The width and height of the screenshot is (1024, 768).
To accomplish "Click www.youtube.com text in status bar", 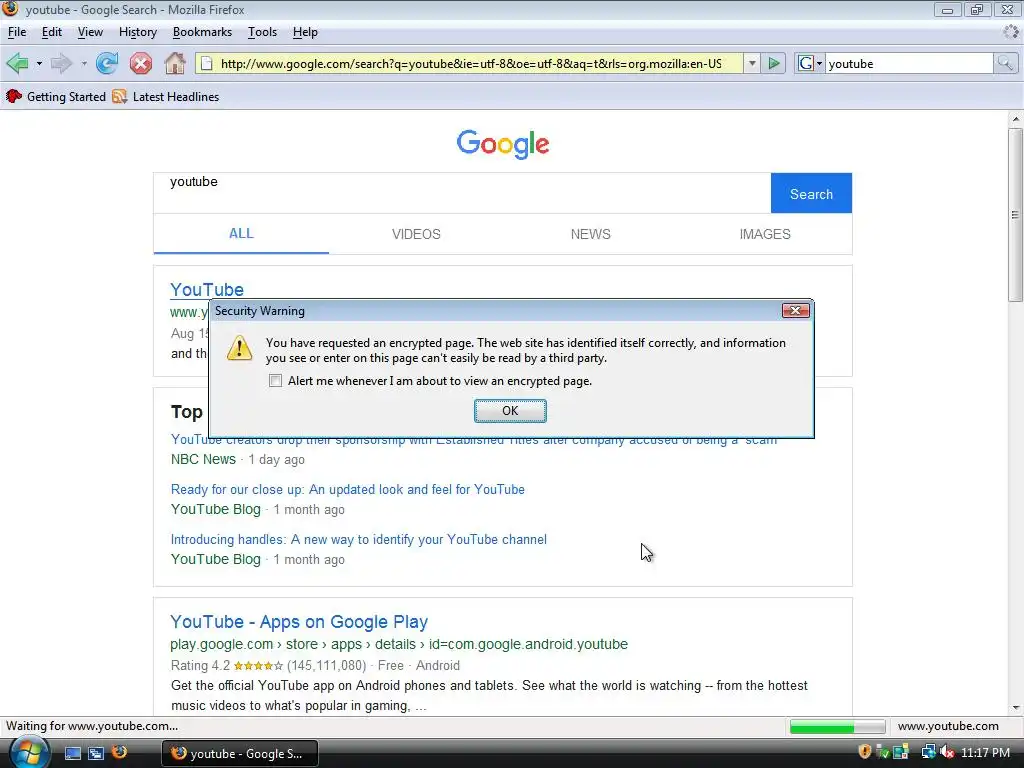I will point(948,726).
